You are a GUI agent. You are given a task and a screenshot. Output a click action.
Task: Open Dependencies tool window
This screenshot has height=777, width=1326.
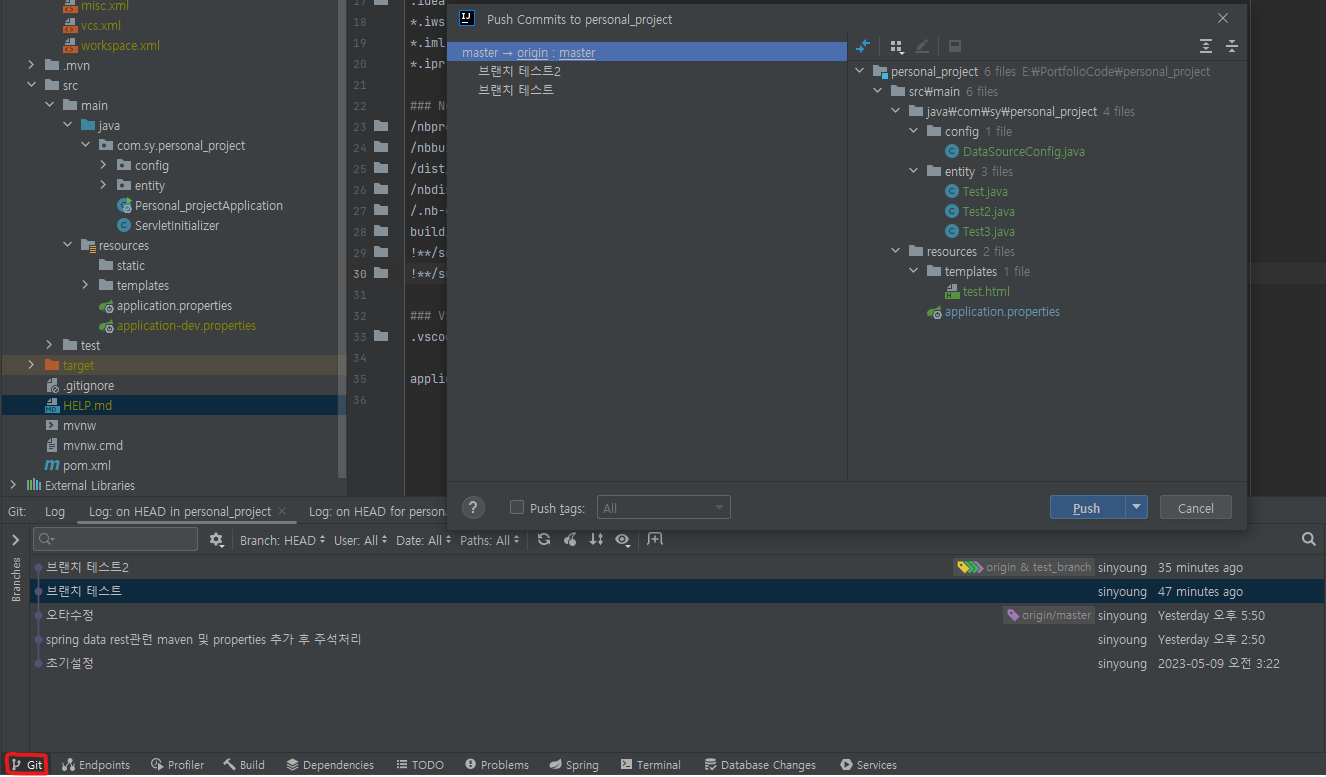coord(330,765)
